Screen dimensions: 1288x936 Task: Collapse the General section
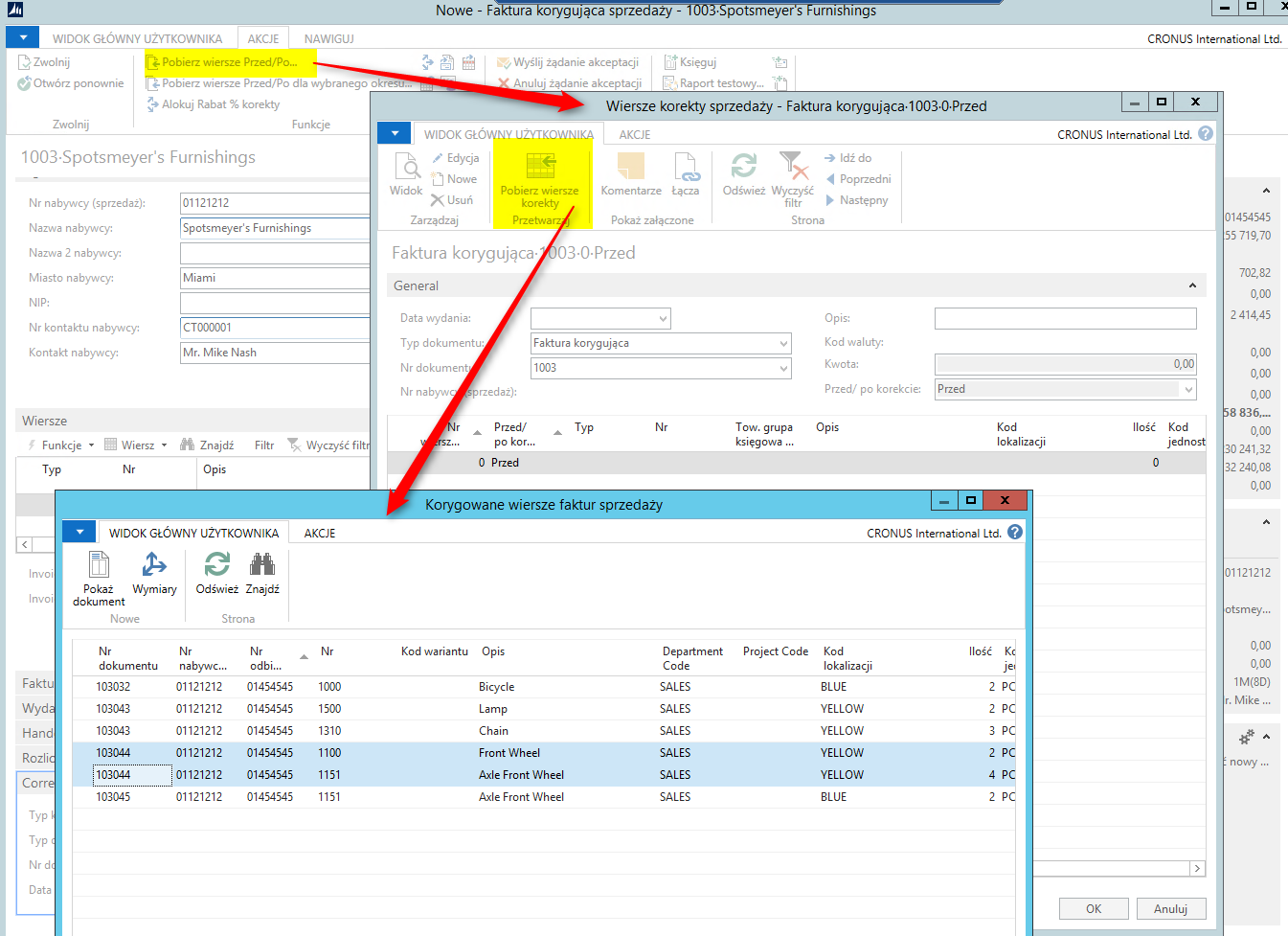(1192, 285)
